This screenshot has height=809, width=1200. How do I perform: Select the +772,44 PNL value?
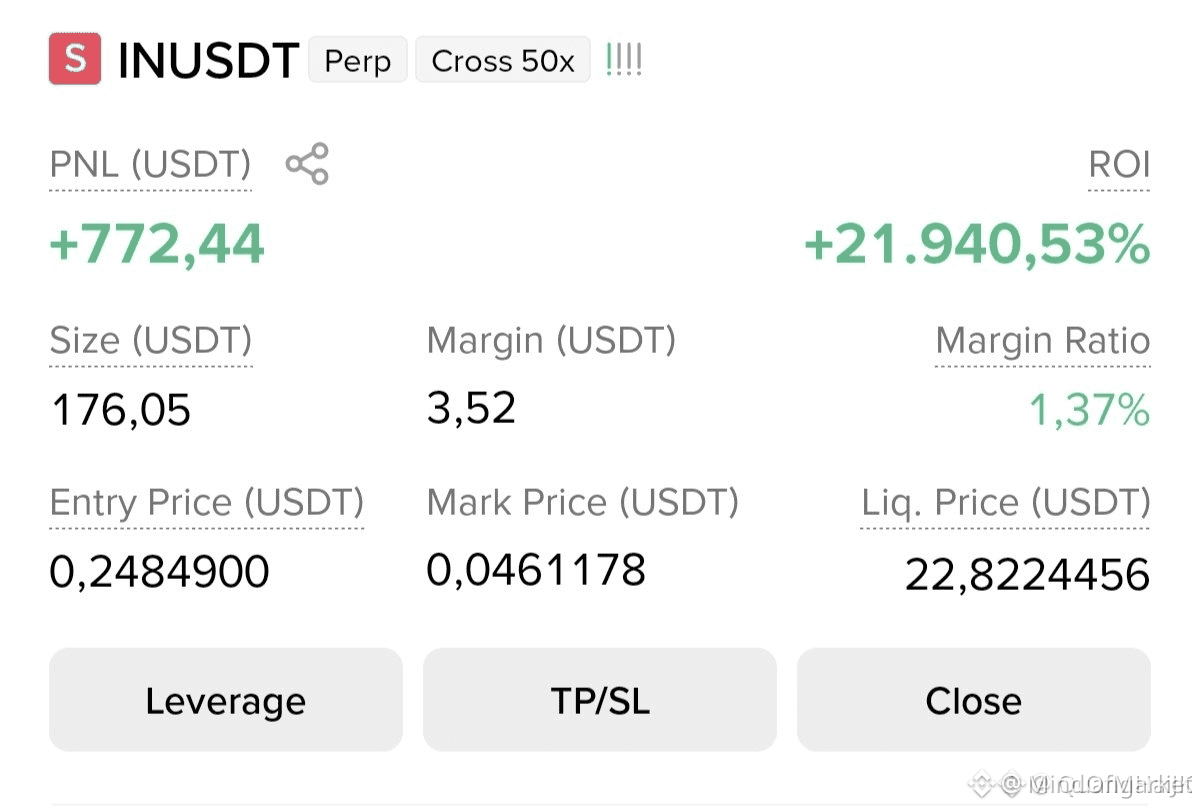(x=157, y=244)
